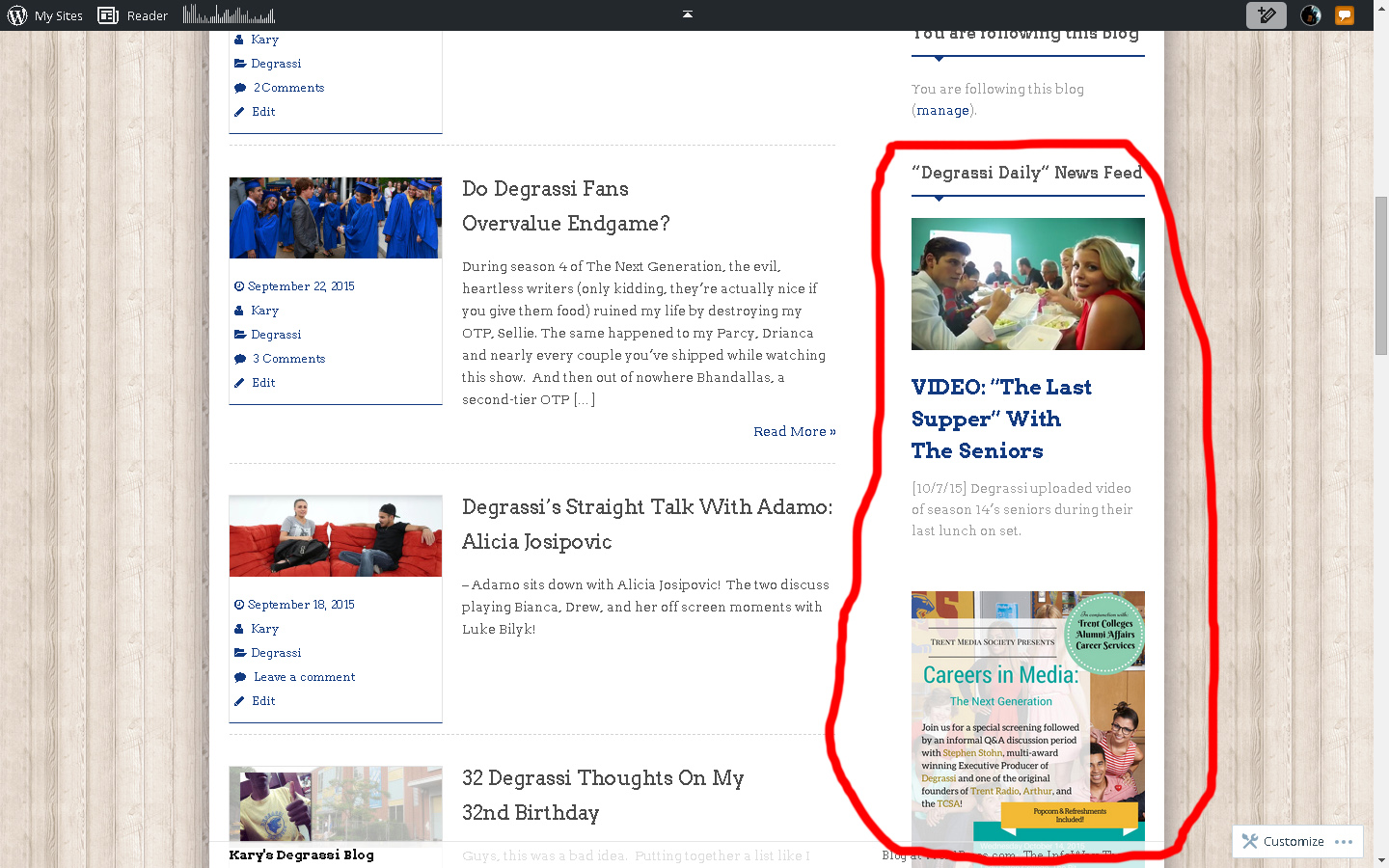Open 'Do Degrassi Fans Overvalue Endgame?' post title
The image size is (1389, 868).
point(565,206)
